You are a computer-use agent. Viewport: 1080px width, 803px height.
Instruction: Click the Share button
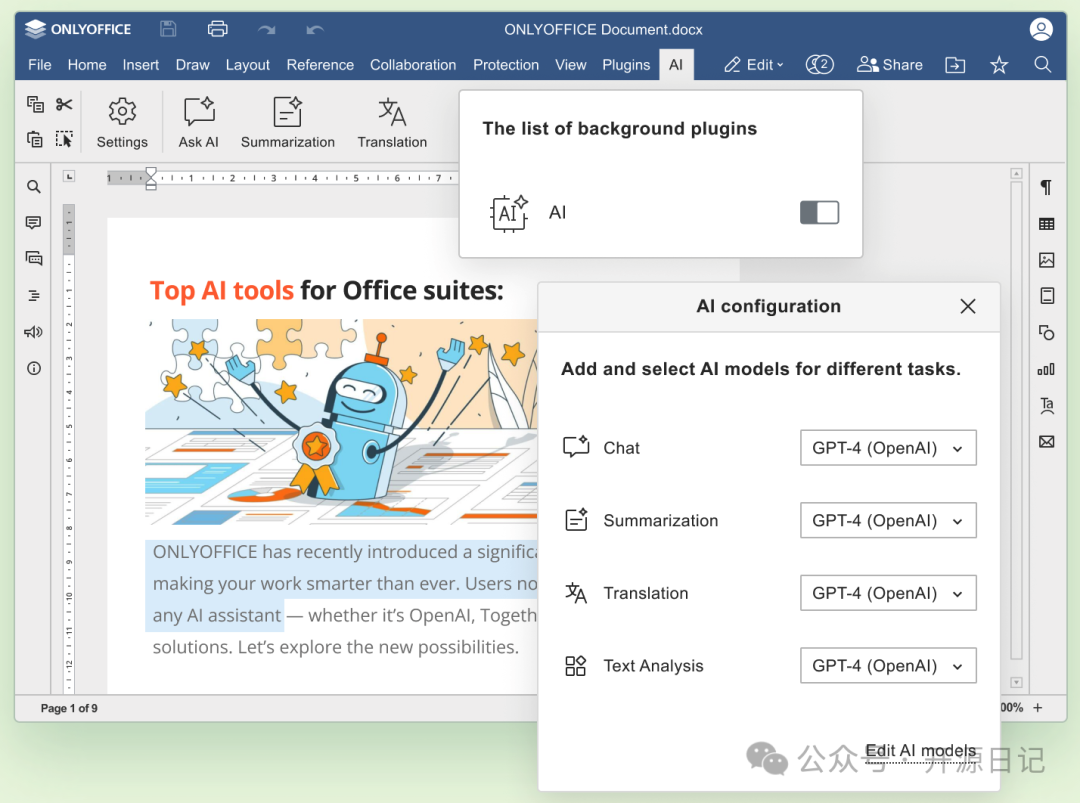tap(890, 65)
